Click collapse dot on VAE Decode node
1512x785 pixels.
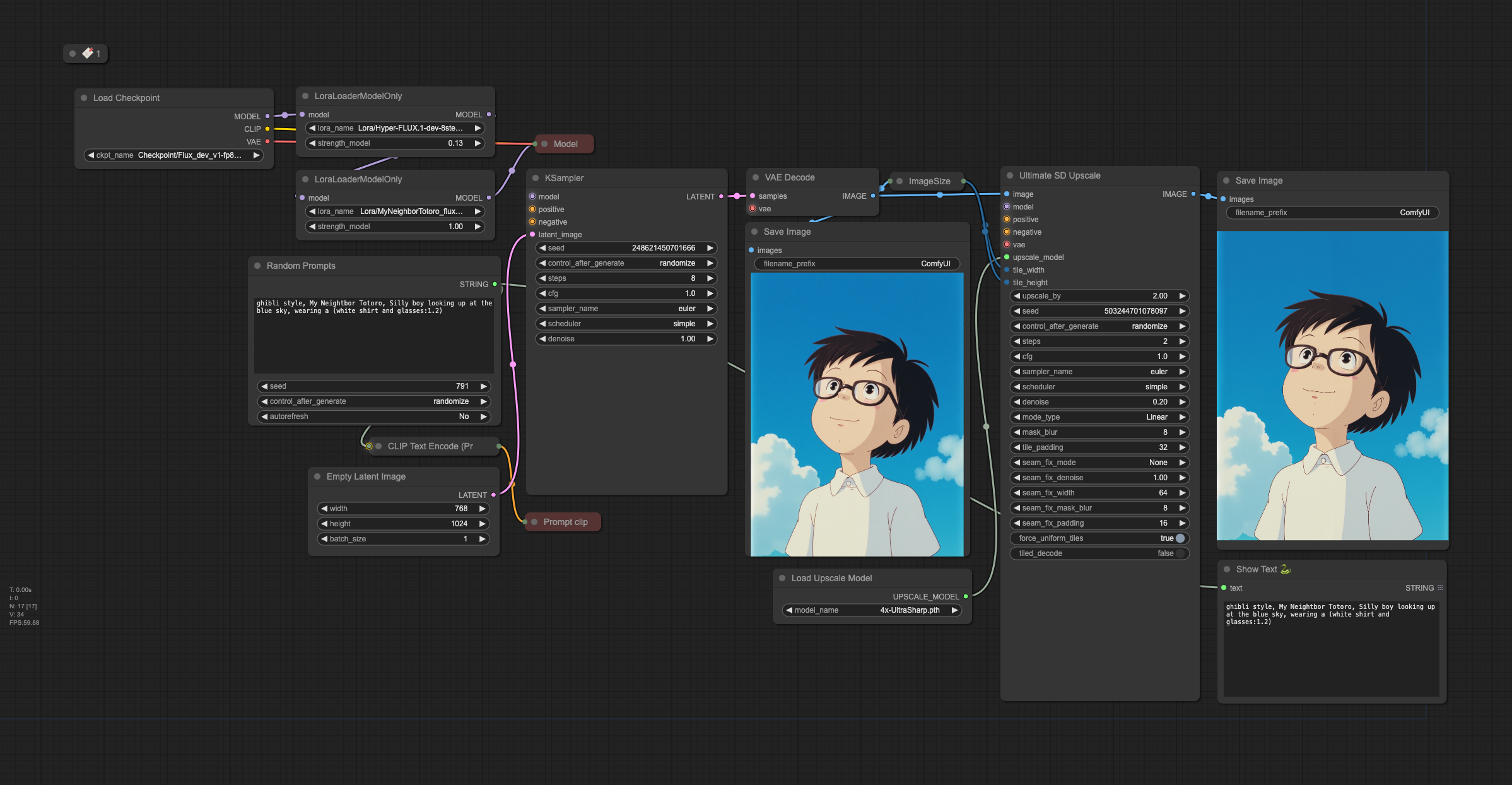click(756, 177)
